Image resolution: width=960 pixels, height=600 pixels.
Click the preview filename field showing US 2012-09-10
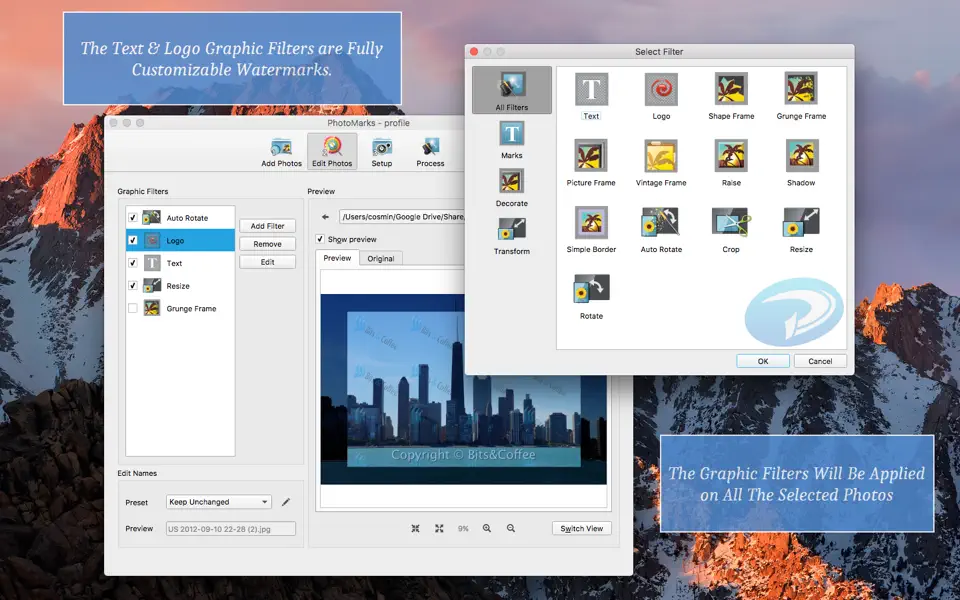coord(231,527)
